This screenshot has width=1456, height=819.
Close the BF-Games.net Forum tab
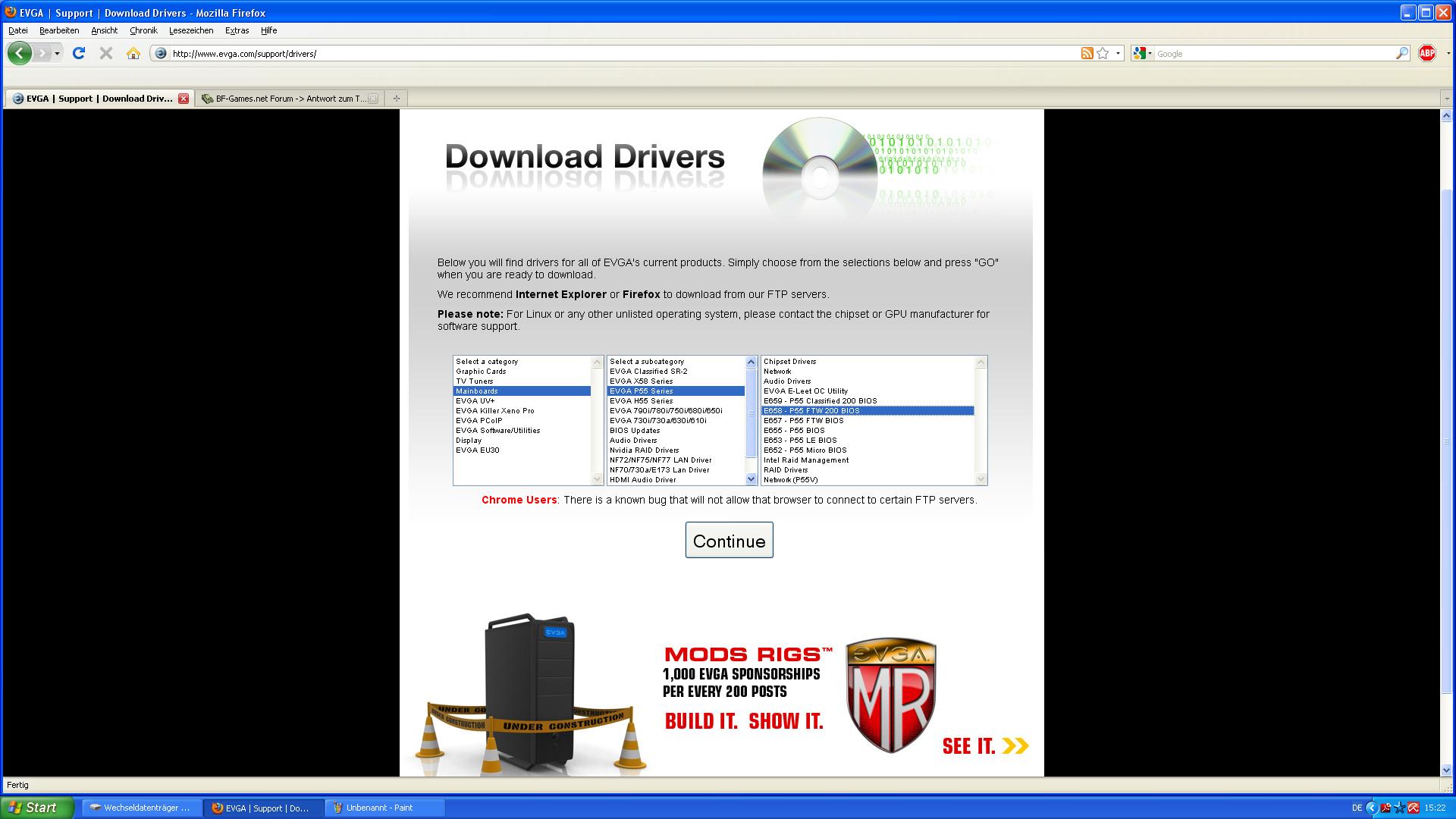coord(373,99)
